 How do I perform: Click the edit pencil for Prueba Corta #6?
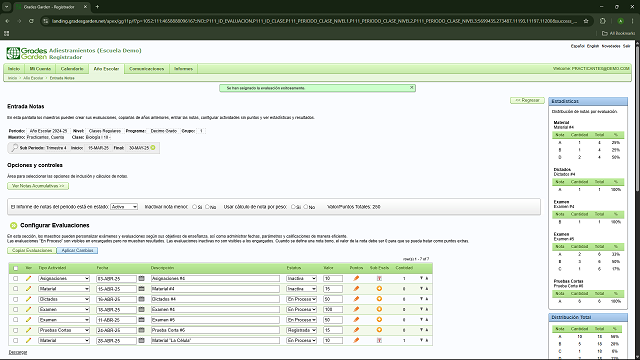pyautogui.click(x=28, y=330)
